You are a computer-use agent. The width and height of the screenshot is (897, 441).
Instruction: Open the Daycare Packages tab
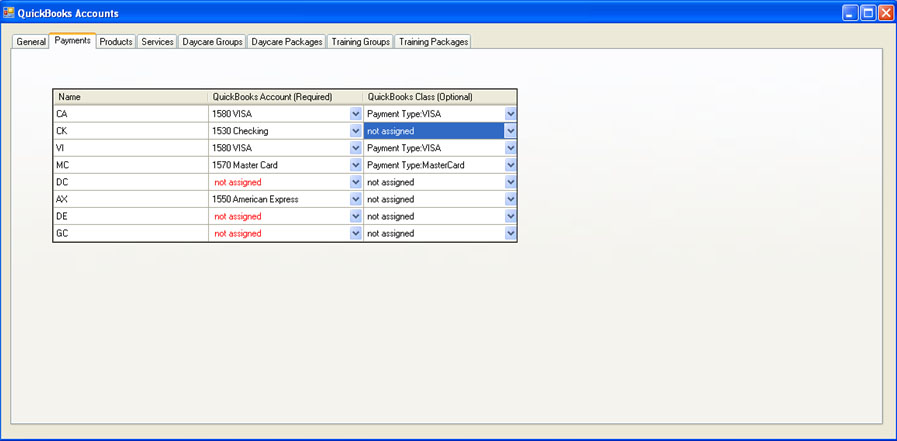[287, 42]
